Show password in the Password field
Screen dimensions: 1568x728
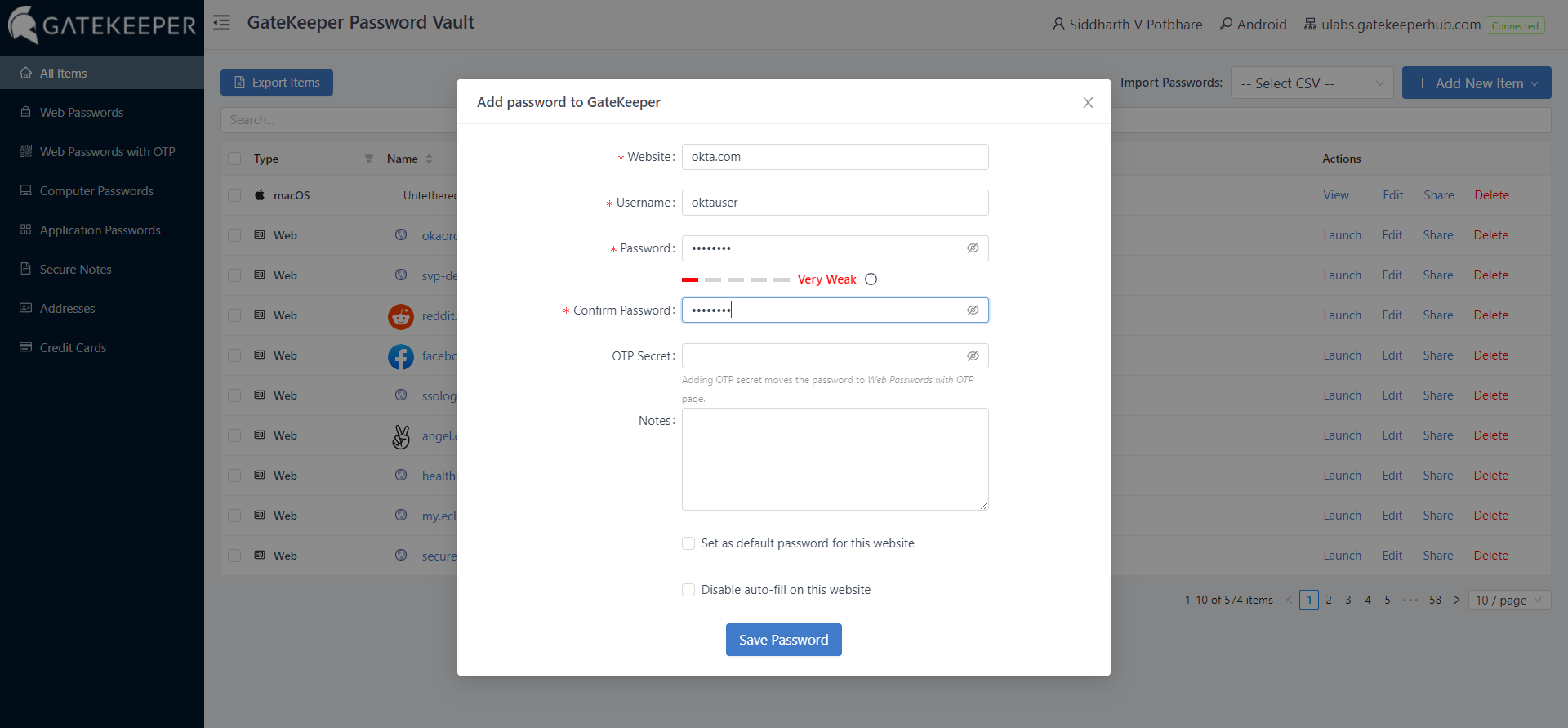tap(973, 248)
